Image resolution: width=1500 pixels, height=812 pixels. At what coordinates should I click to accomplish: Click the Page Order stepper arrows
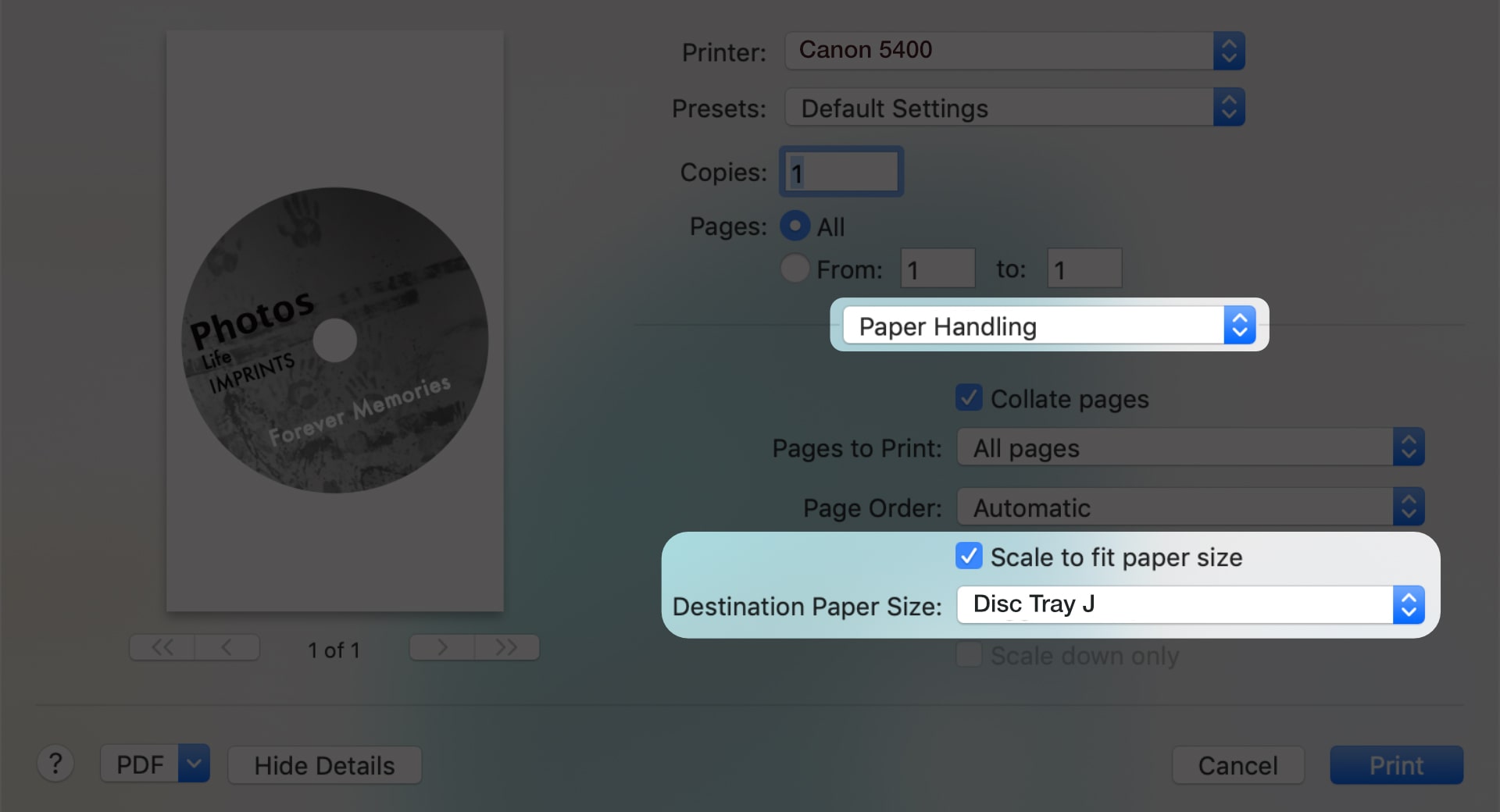[x=1408, y=507]
